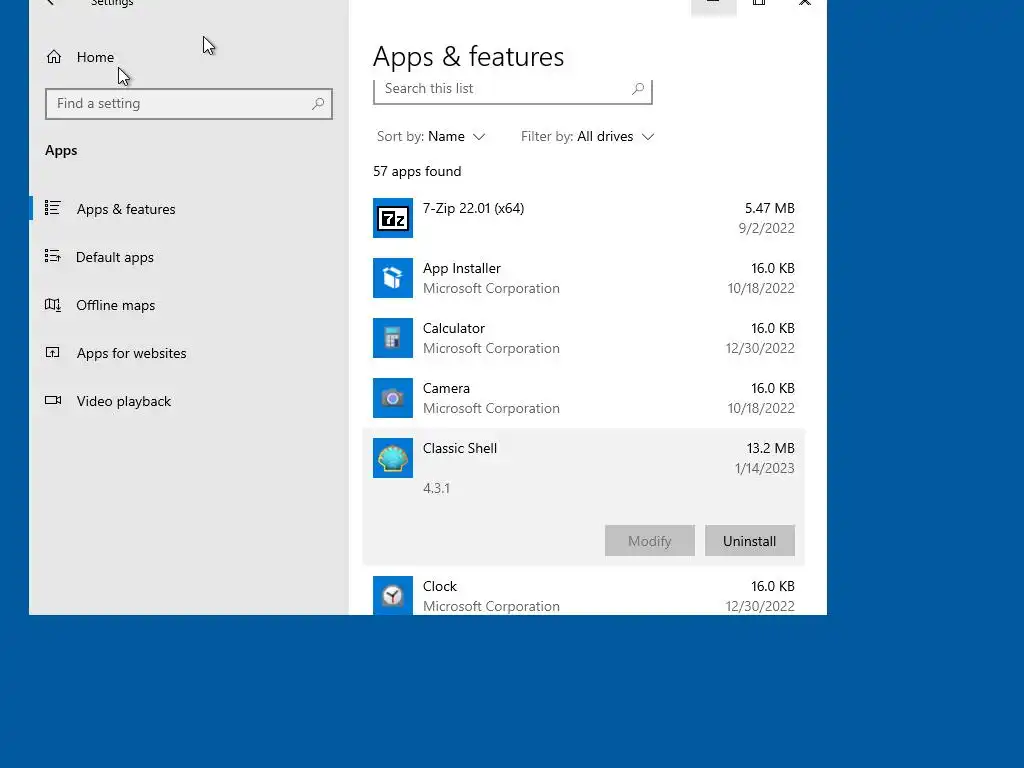1024x768 pixels.
Task: Click the magnifier in Search this list
Action: [638, 89]
